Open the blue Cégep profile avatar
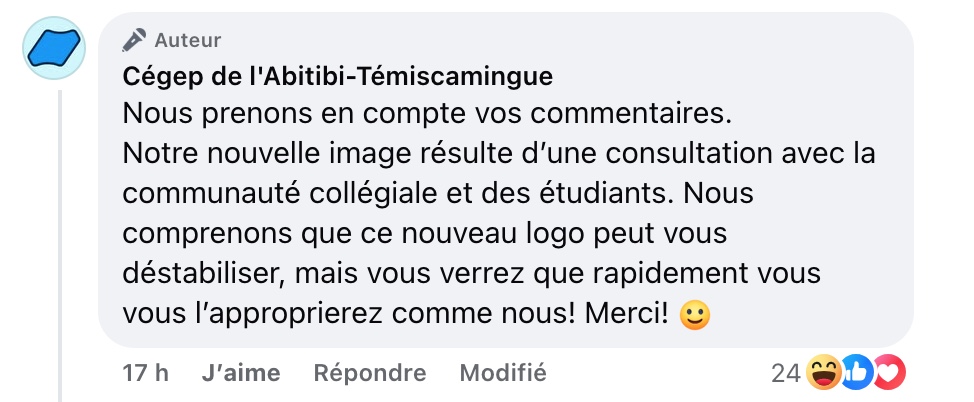The width and height of the screenshot is (974, 402). (53, 48)
